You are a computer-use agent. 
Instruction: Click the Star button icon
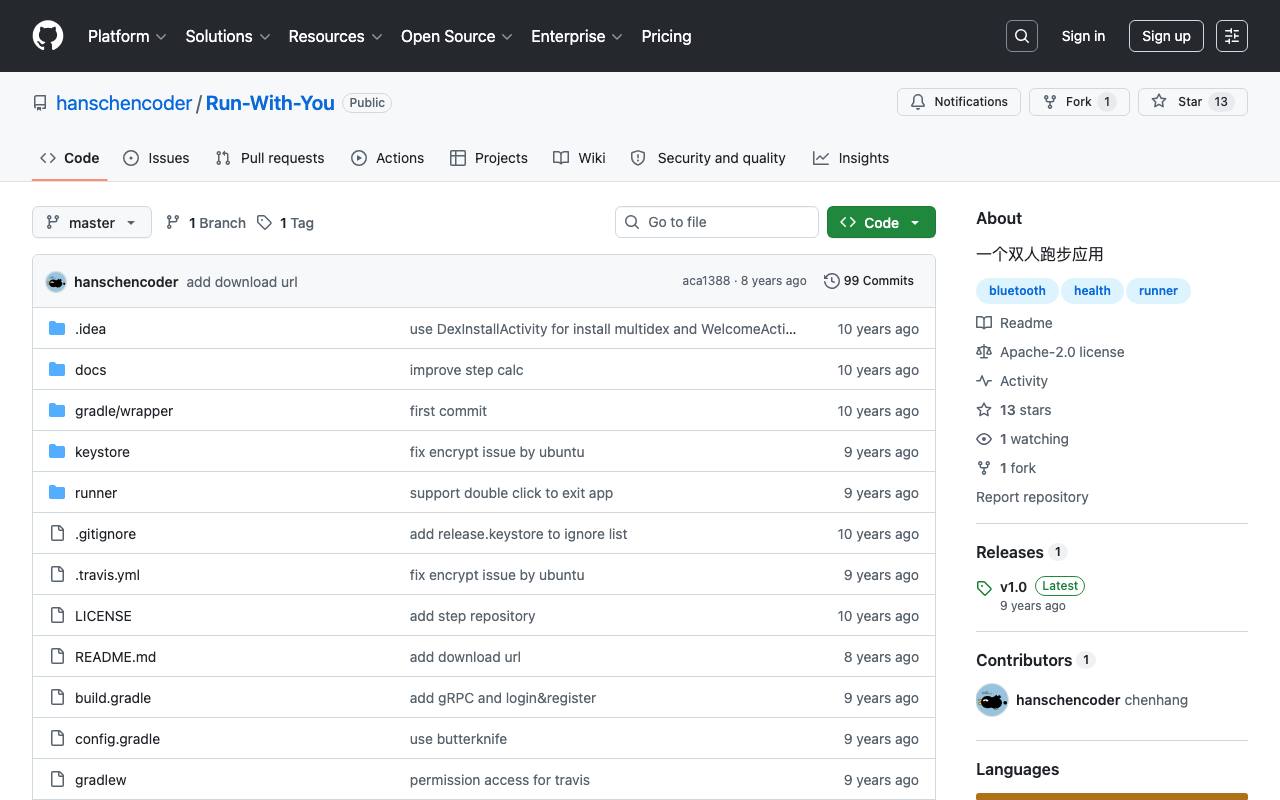tap(1159, 102)
